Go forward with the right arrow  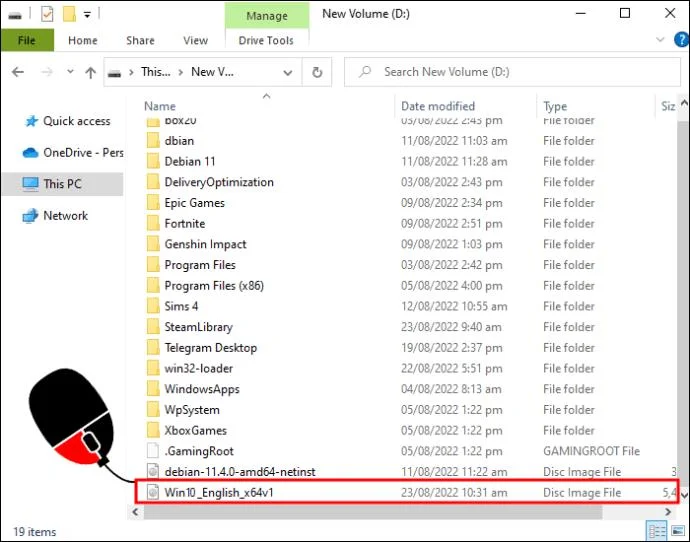point(47,72)
